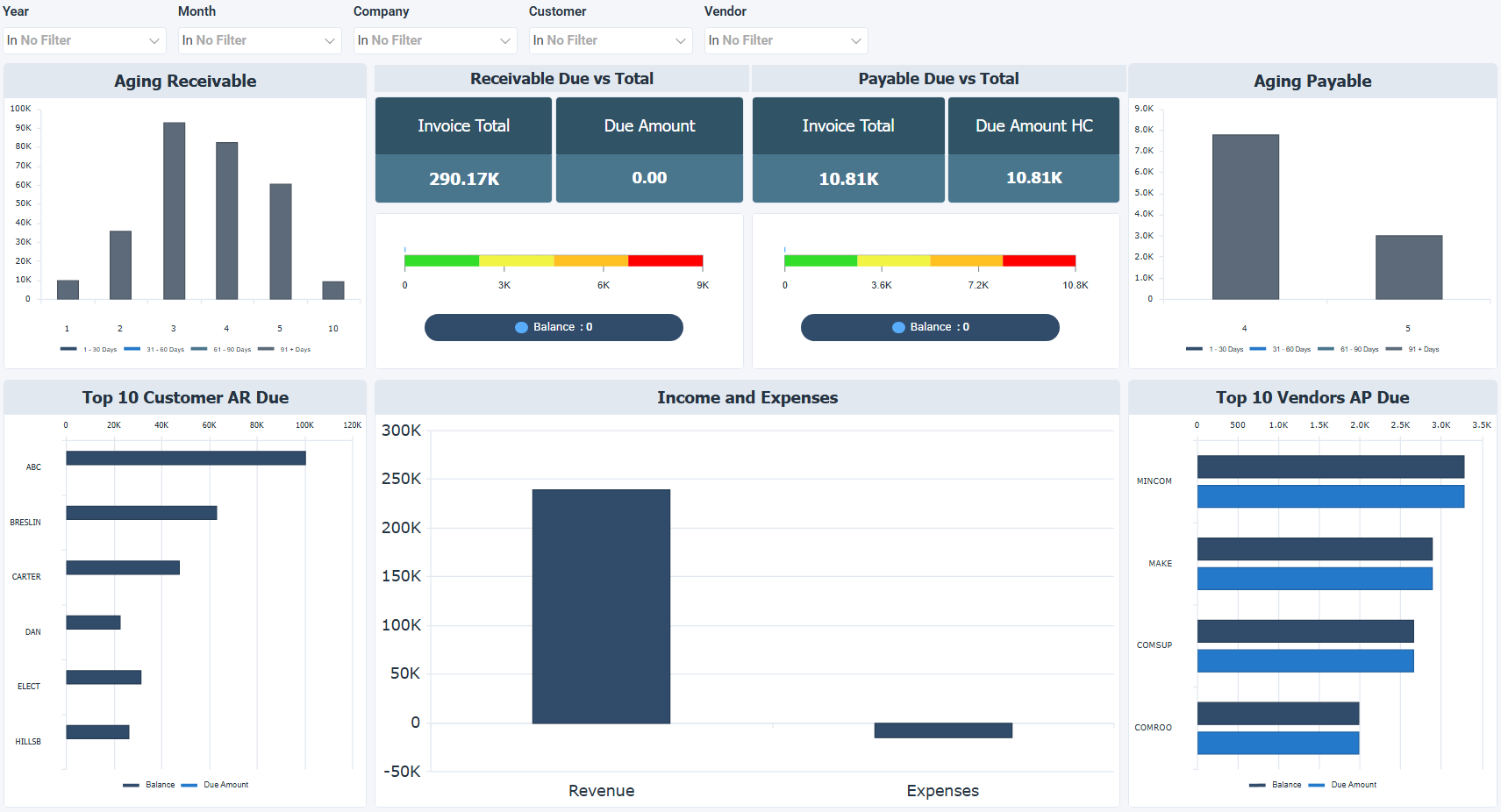Toggle 91 + Days legend in Aging Payable
This screenshot has height=812, width=1501.
click(1412, 349)
